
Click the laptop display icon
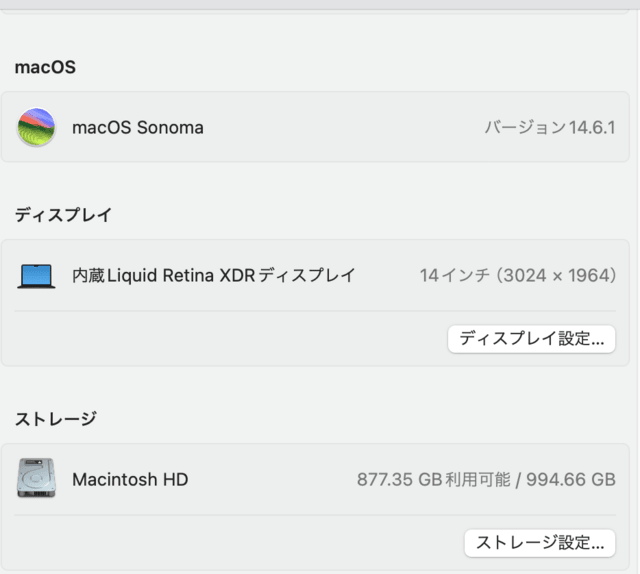click(36, 276)
